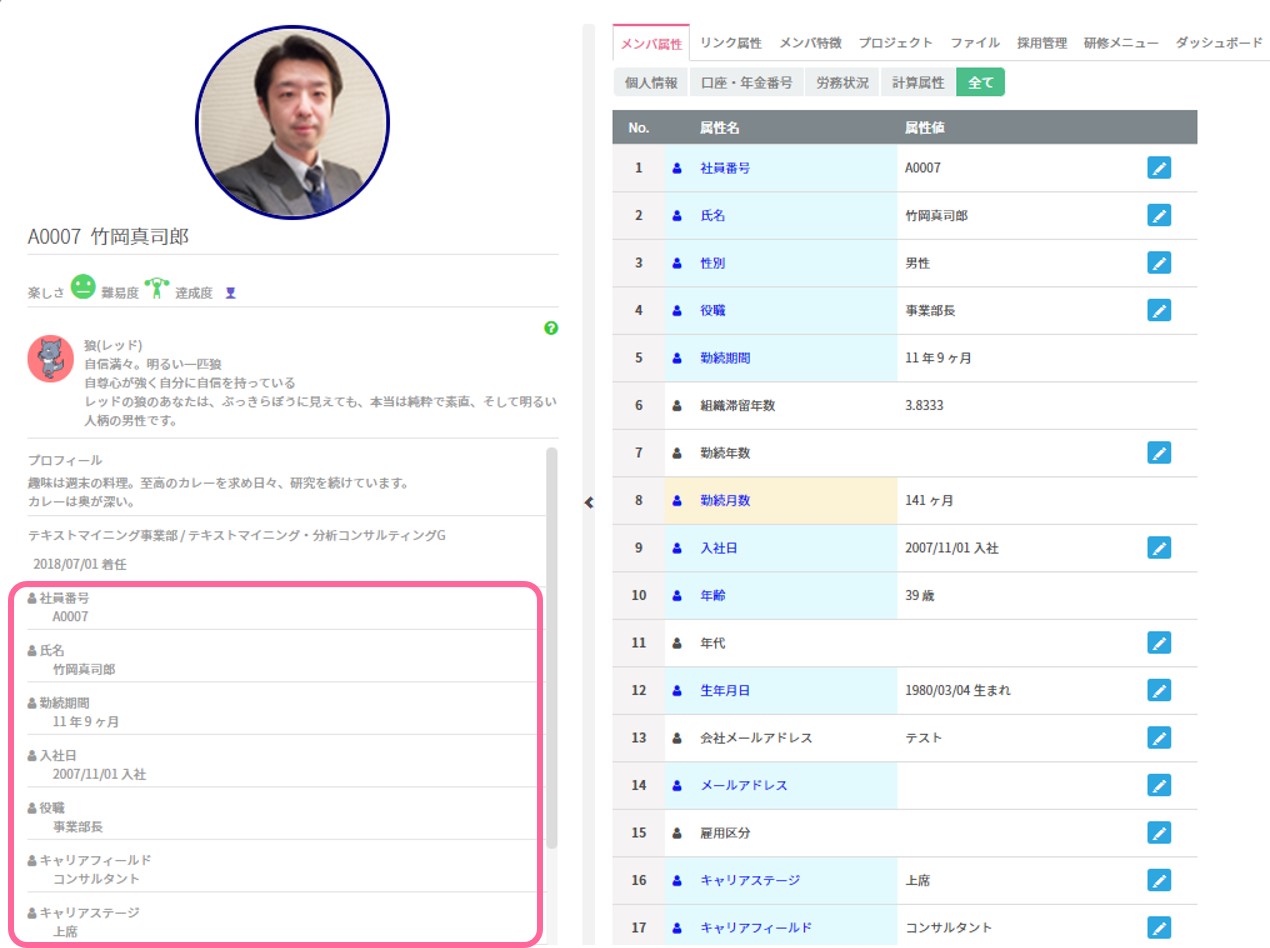The image size is (1270, 948).
Task: Open the プロジェクト tab
Action: point(895,43)
